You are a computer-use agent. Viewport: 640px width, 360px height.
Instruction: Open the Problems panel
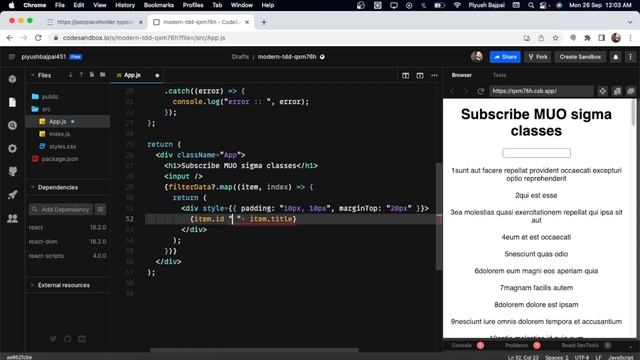tap(517, 345)
